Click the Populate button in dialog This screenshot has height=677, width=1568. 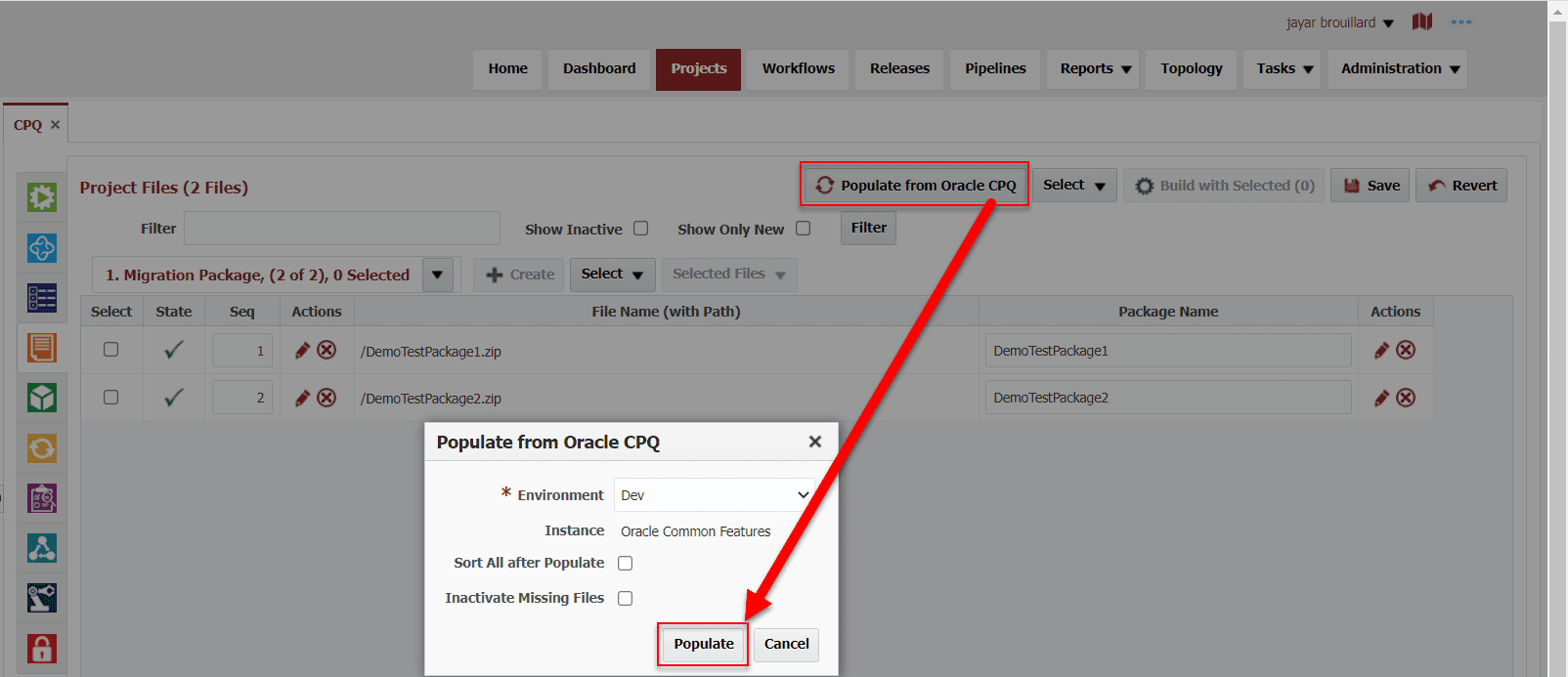(704, 644)
